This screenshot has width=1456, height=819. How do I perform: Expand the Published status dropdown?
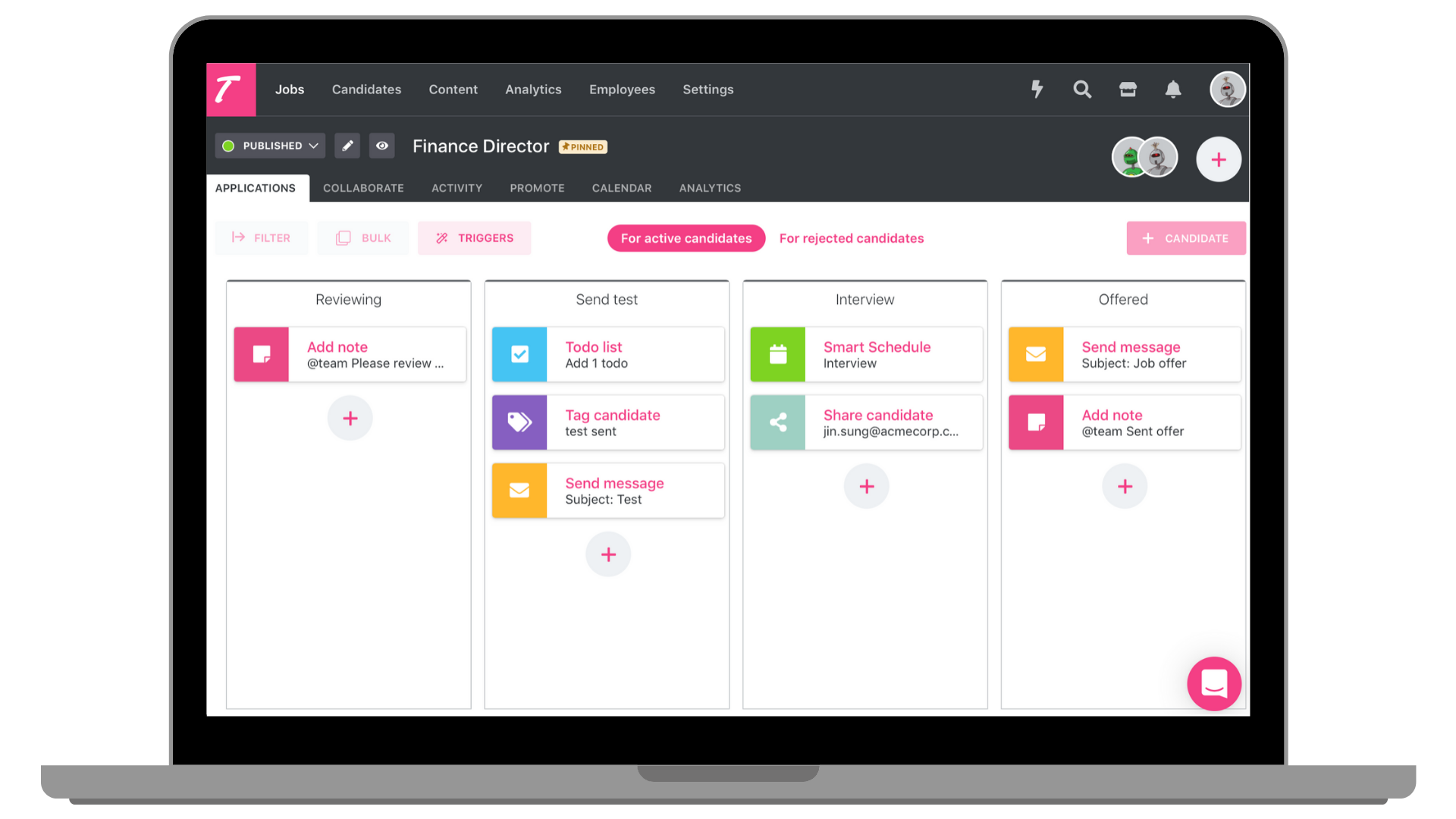271,146
